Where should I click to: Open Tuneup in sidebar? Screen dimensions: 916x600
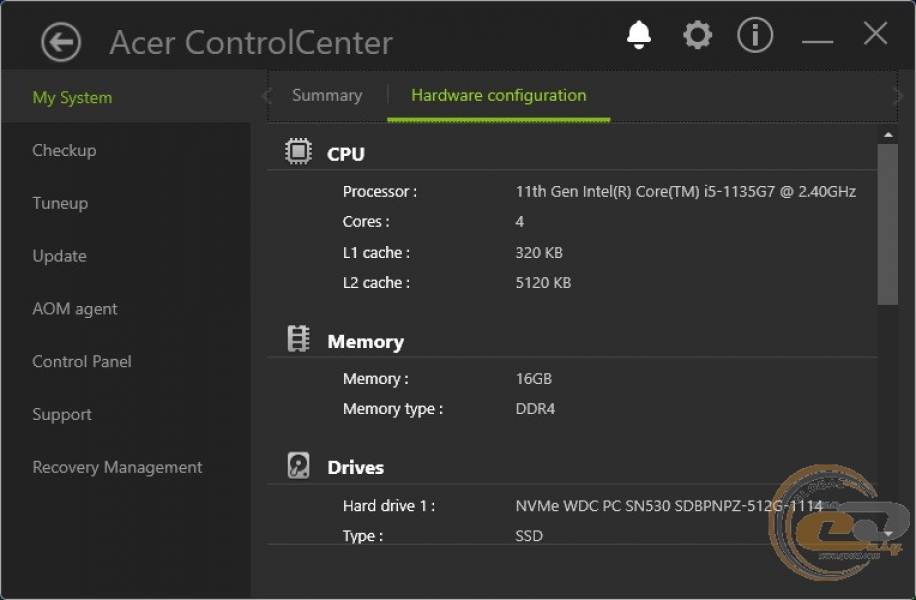60,203
